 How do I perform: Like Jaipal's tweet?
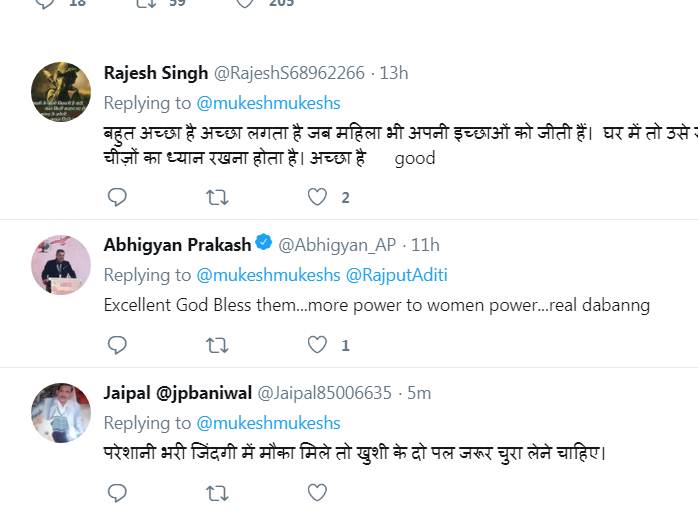317,492
